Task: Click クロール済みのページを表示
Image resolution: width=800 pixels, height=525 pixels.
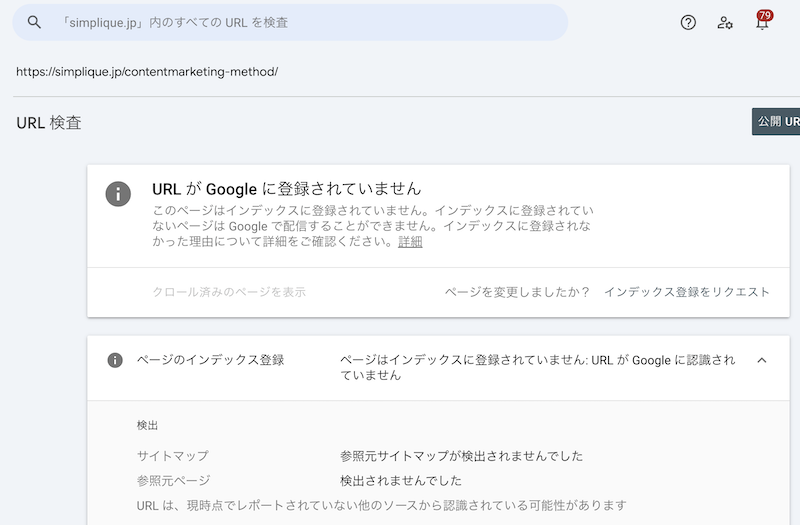Action: 229,292
